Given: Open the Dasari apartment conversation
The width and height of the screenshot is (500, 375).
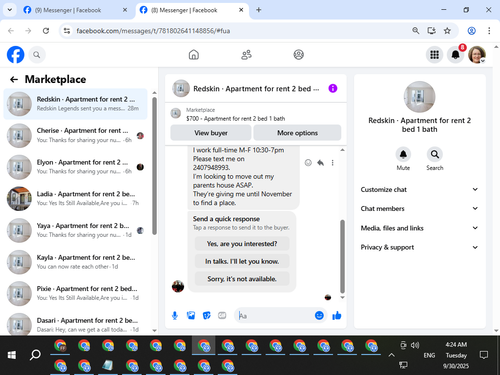Looking at the screenshot, I should (75, 324).
